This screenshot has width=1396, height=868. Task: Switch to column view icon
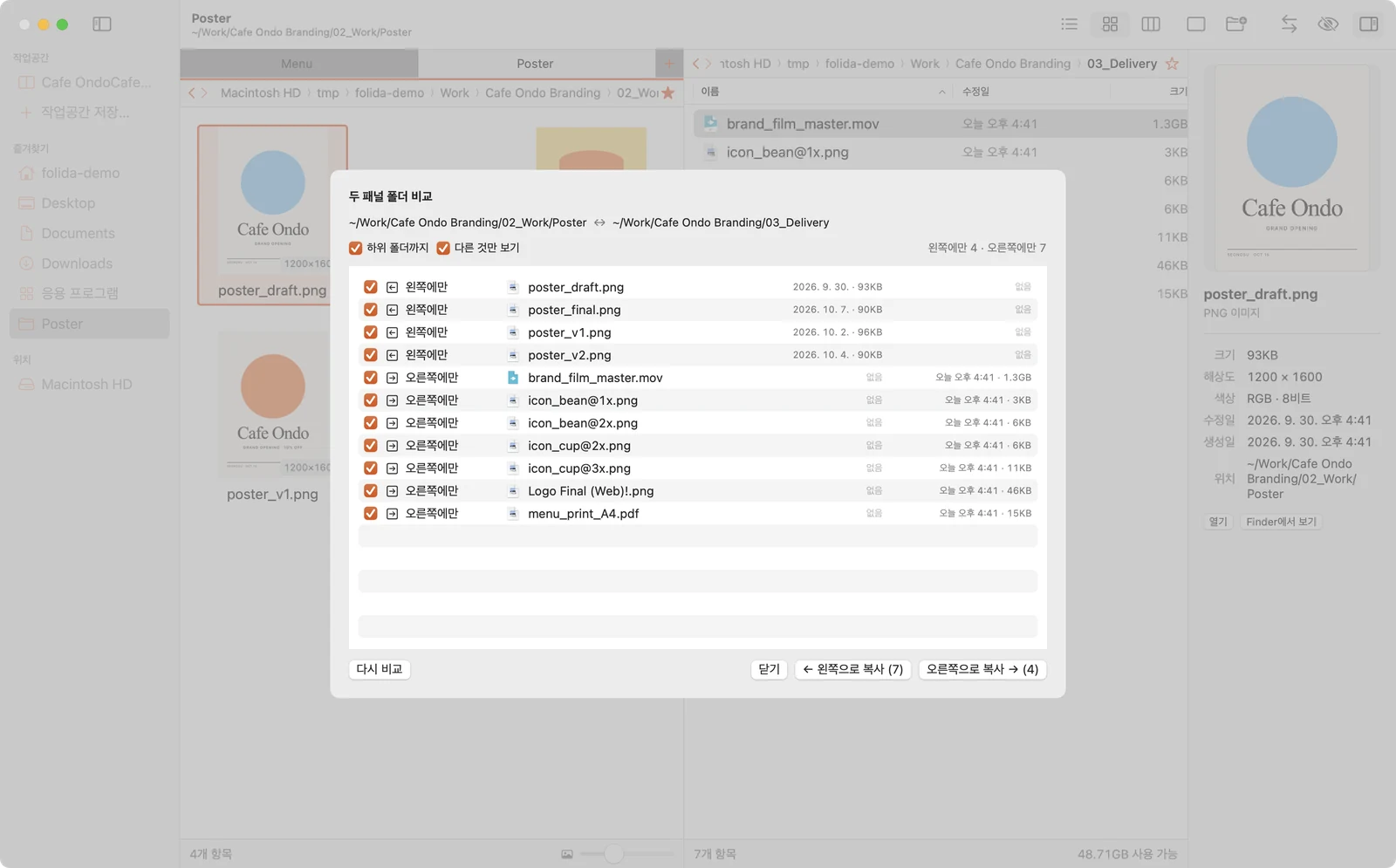point(1151,24)
